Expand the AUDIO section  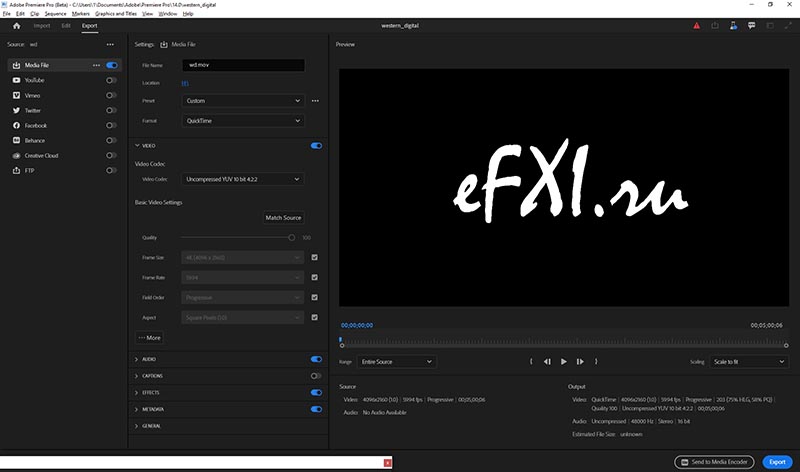pyautogui.click(x=136, y=359)
